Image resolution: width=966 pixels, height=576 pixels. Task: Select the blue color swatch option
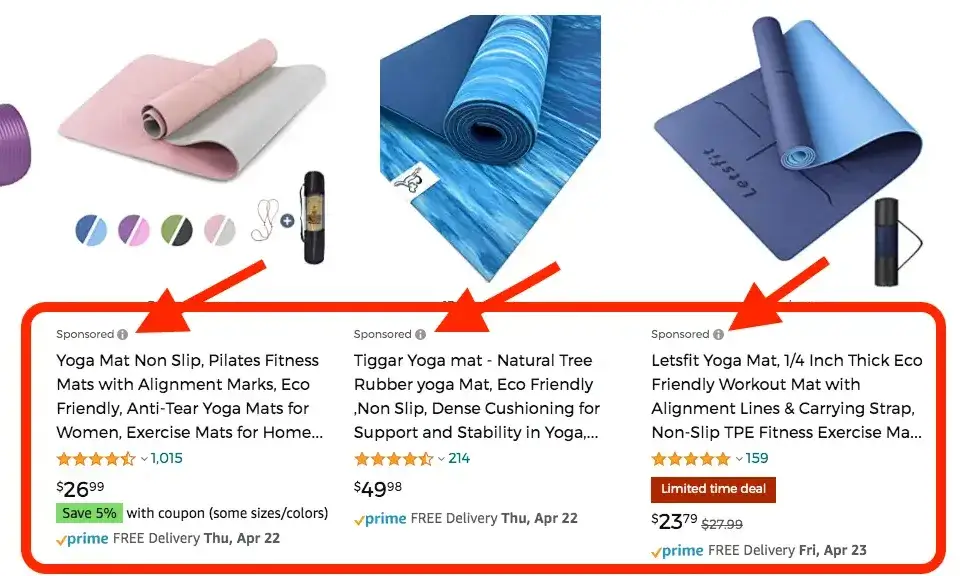coord(91,230)
